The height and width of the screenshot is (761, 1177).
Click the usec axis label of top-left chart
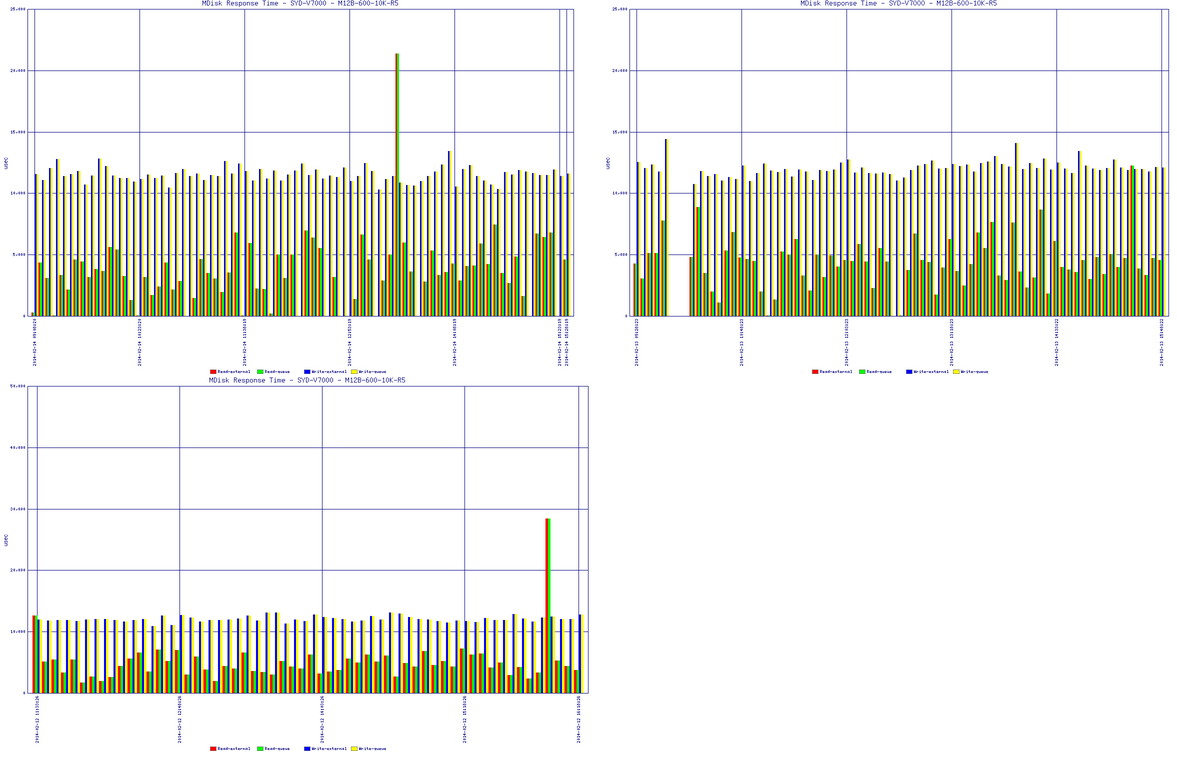tap(6, 162)
